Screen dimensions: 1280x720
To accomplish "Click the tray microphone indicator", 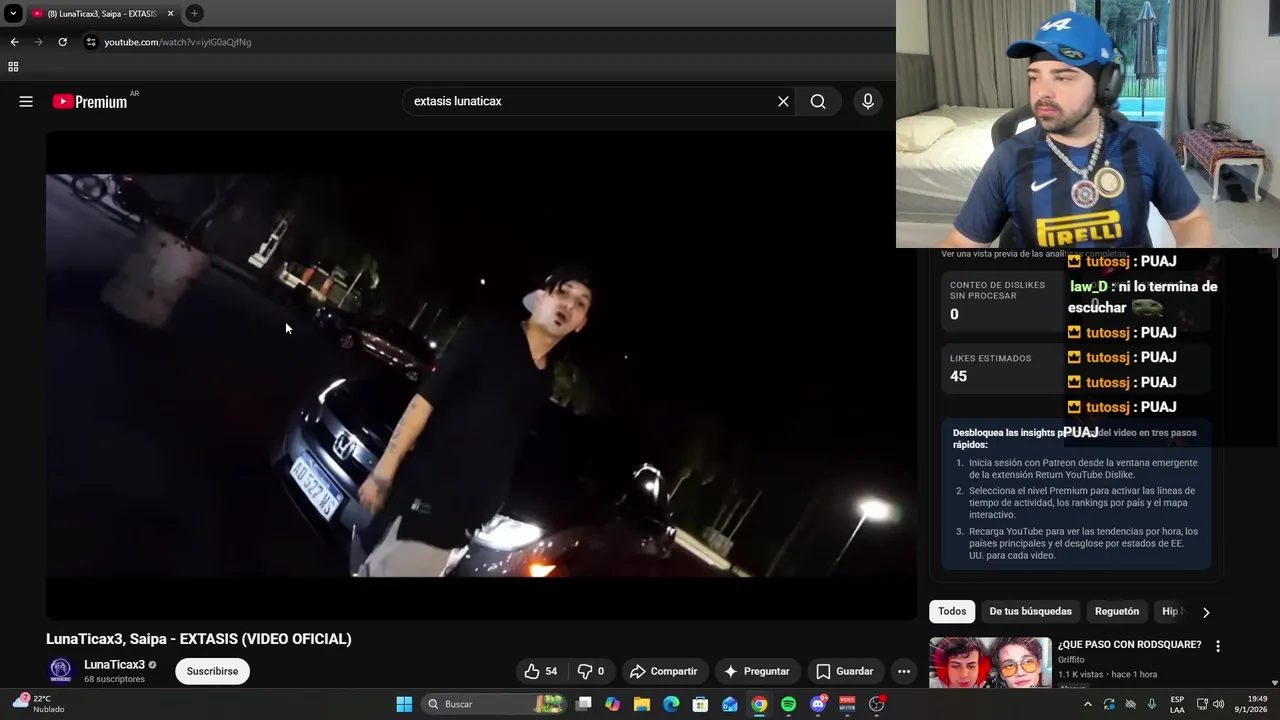I will tap(1152, 704).
